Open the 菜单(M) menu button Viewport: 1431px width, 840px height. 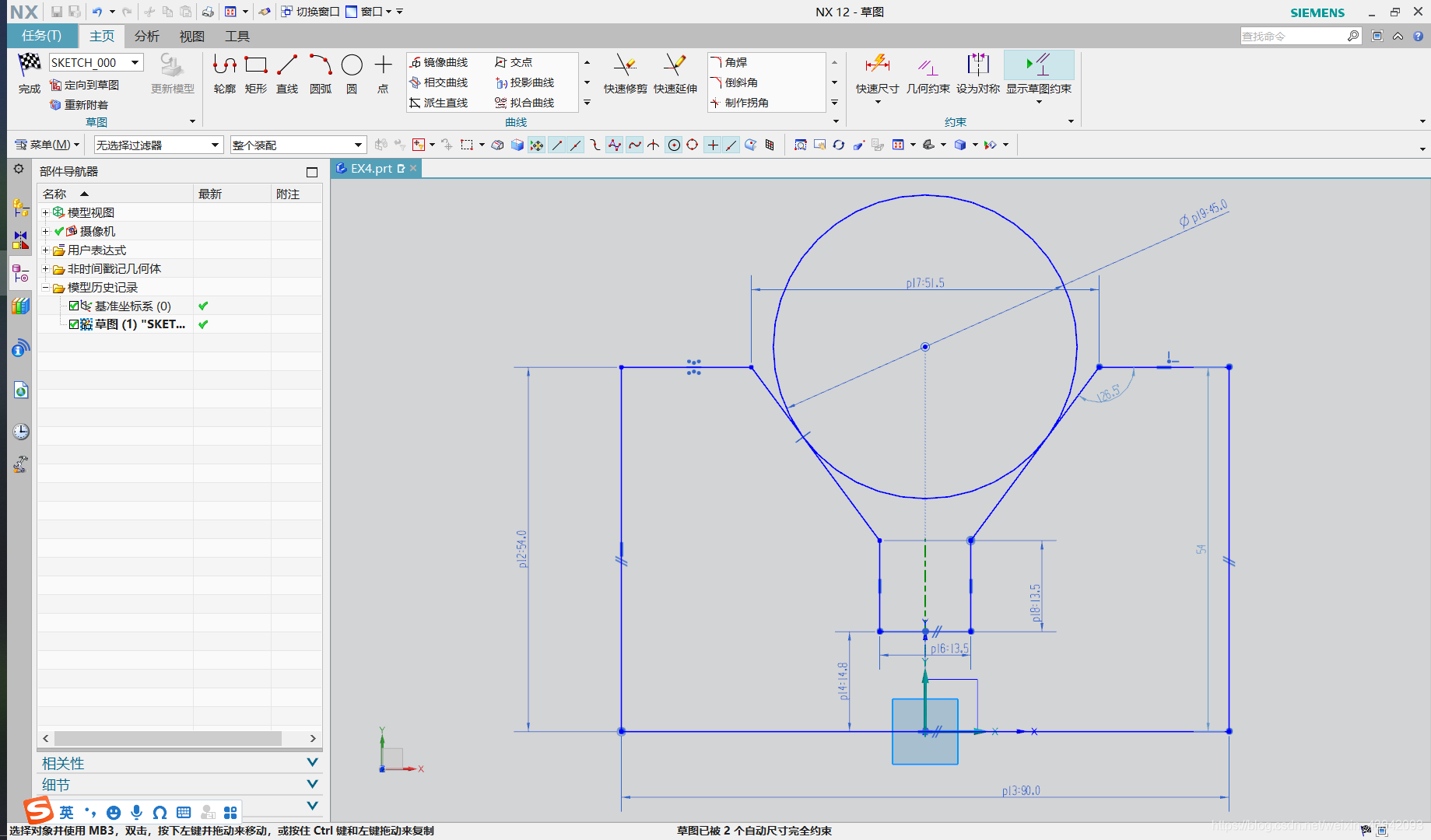coord(47,145)
